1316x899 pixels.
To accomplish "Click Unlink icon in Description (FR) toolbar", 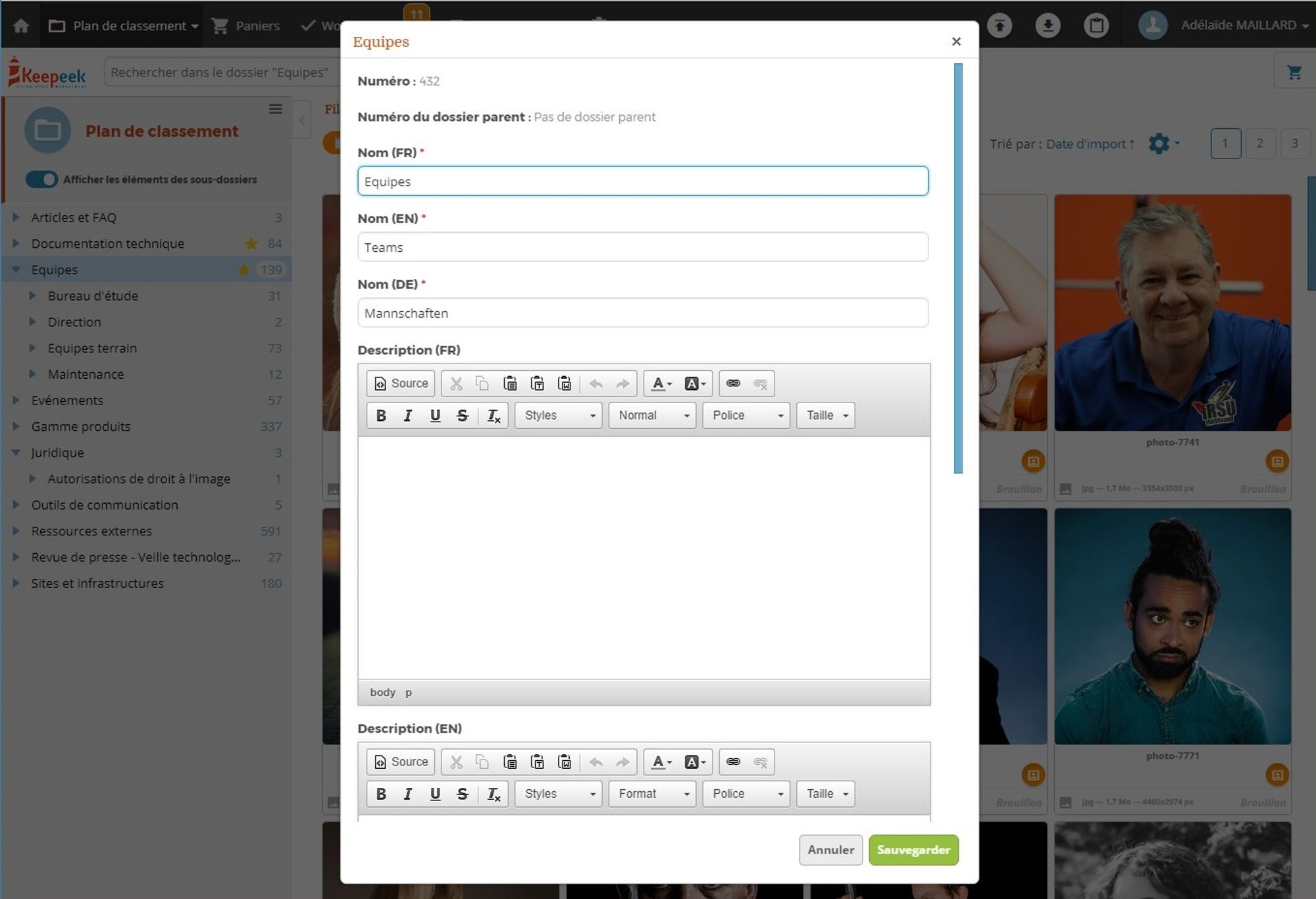I will click(761, 383).
